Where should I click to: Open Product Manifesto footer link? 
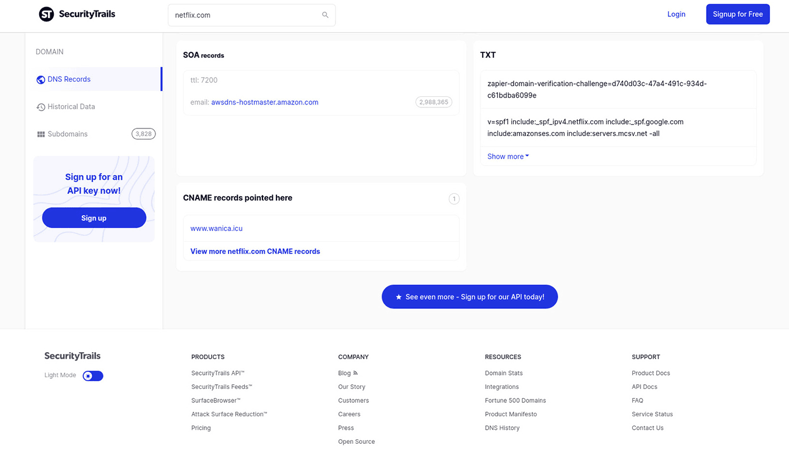511,414
